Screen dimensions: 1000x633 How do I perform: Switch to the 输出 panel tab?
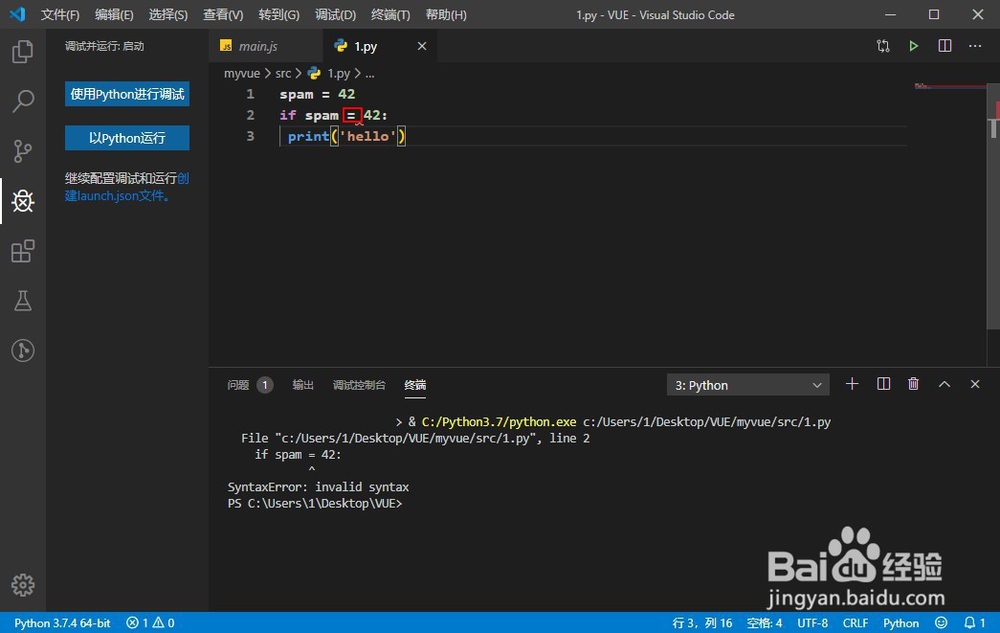[303, 385]
